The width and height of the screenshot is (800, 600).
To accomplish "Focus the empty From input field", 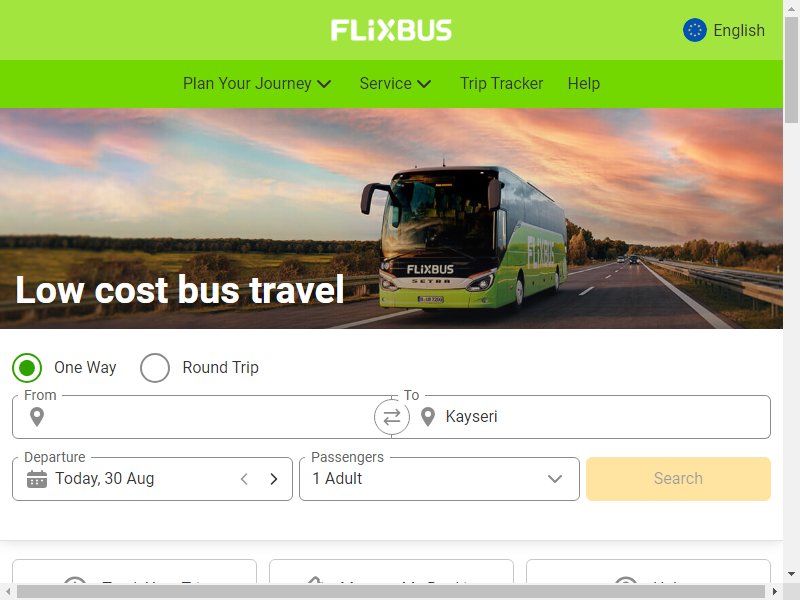I will pyautogui.click(x=202, y=417).
